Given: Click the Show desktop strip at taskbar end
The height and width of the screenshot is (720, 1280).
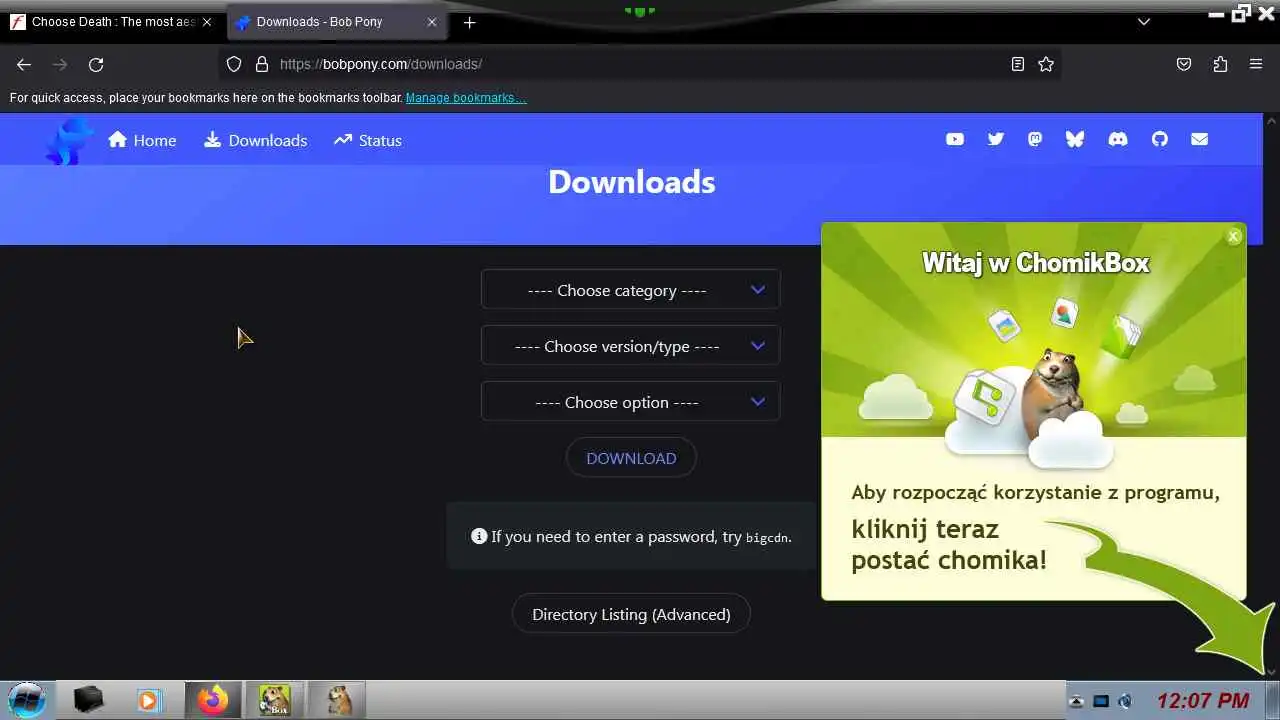Looking at the screenshot, I should pos(1273,700).
